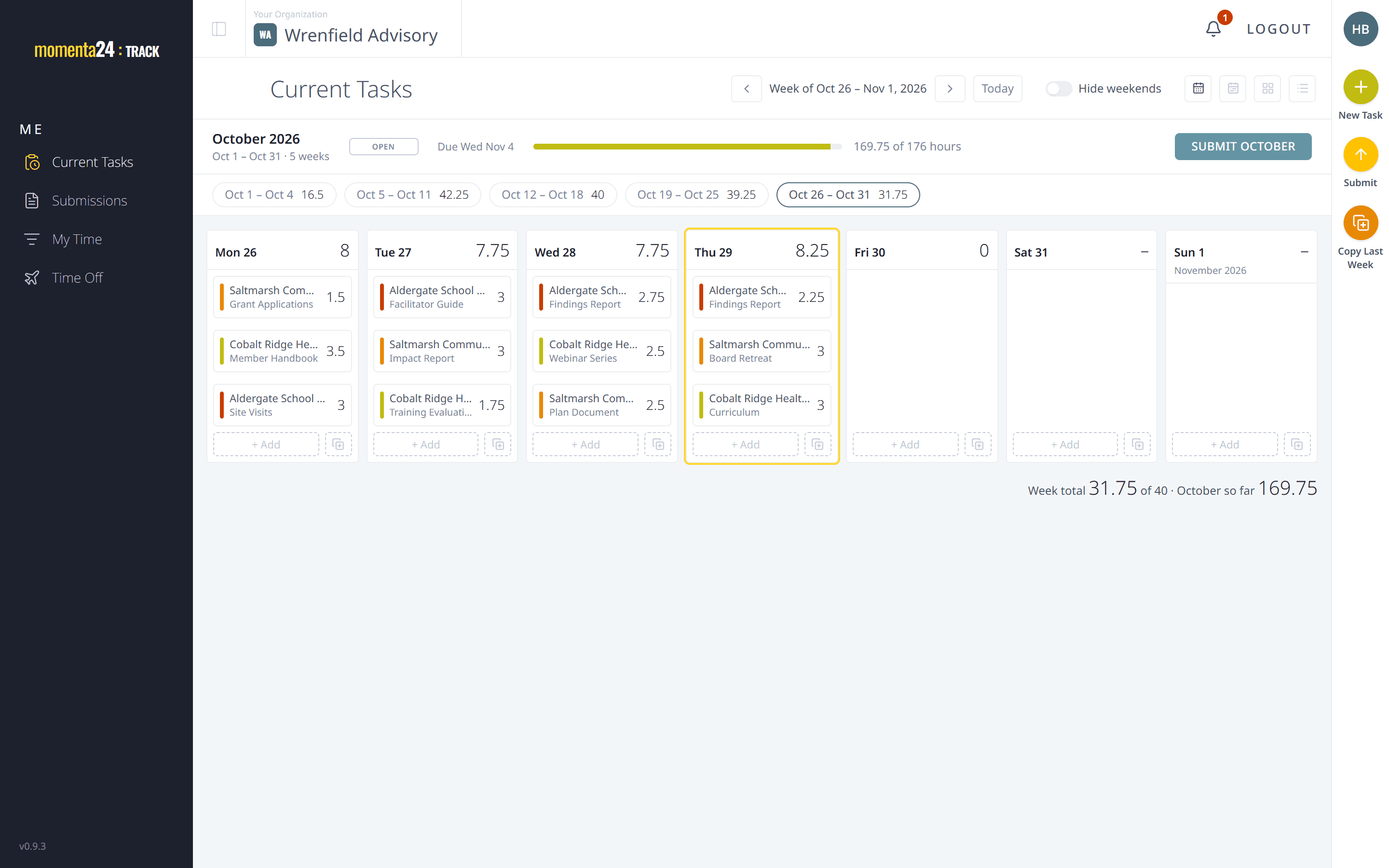
Task: Copy tasks icon in Fri 30 column
Action: [978, 444]
